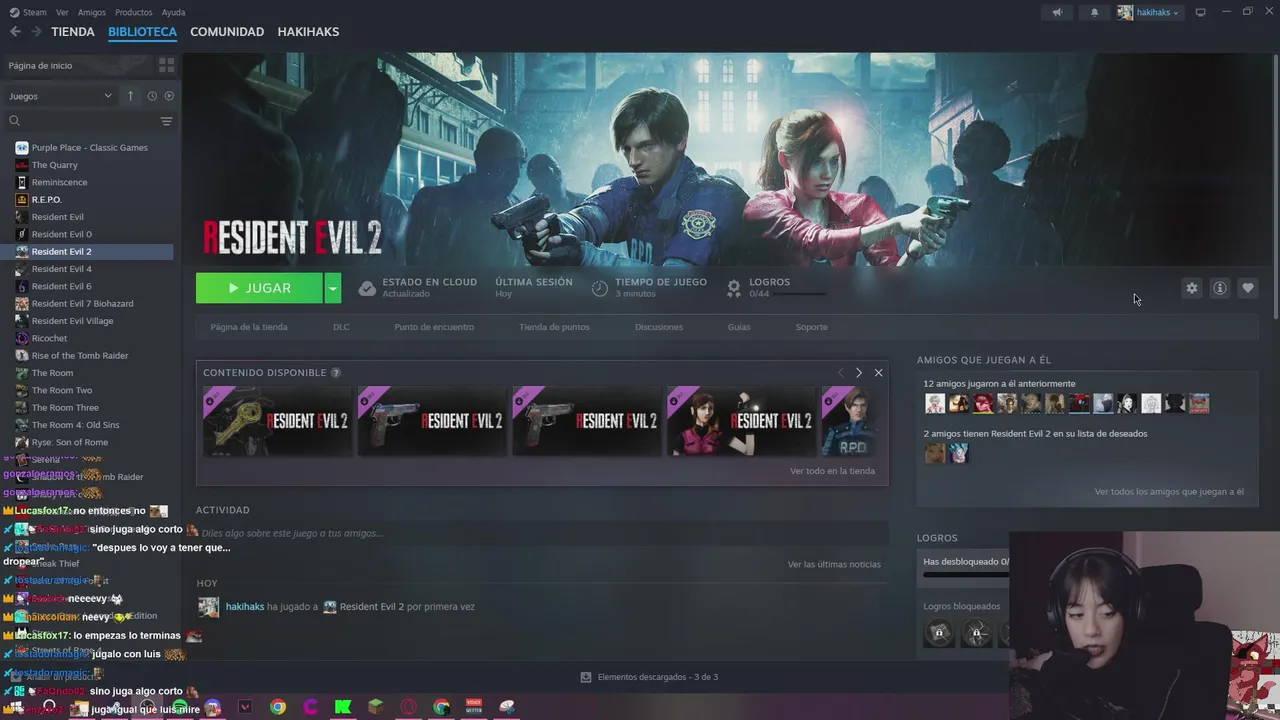
Task: Open the Amigos menu
Action: pos(92,12)
